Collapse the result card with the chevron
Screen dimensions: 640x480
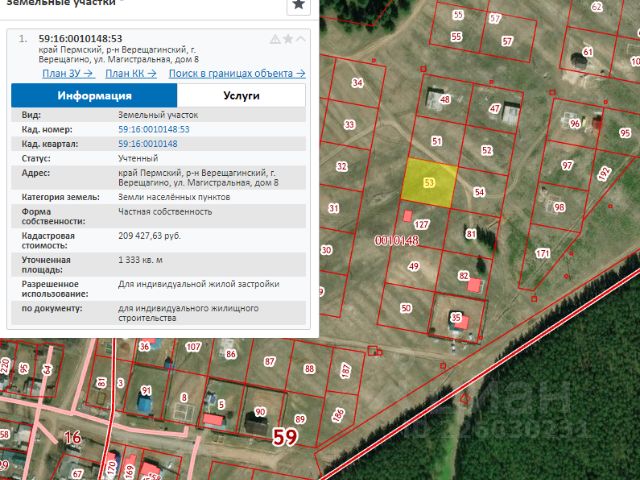tap(302, 39)
